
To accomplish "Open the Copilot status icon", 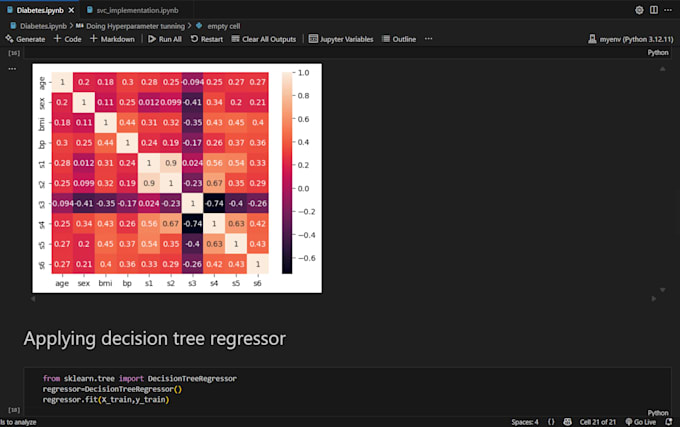I will tap(567, 422).
